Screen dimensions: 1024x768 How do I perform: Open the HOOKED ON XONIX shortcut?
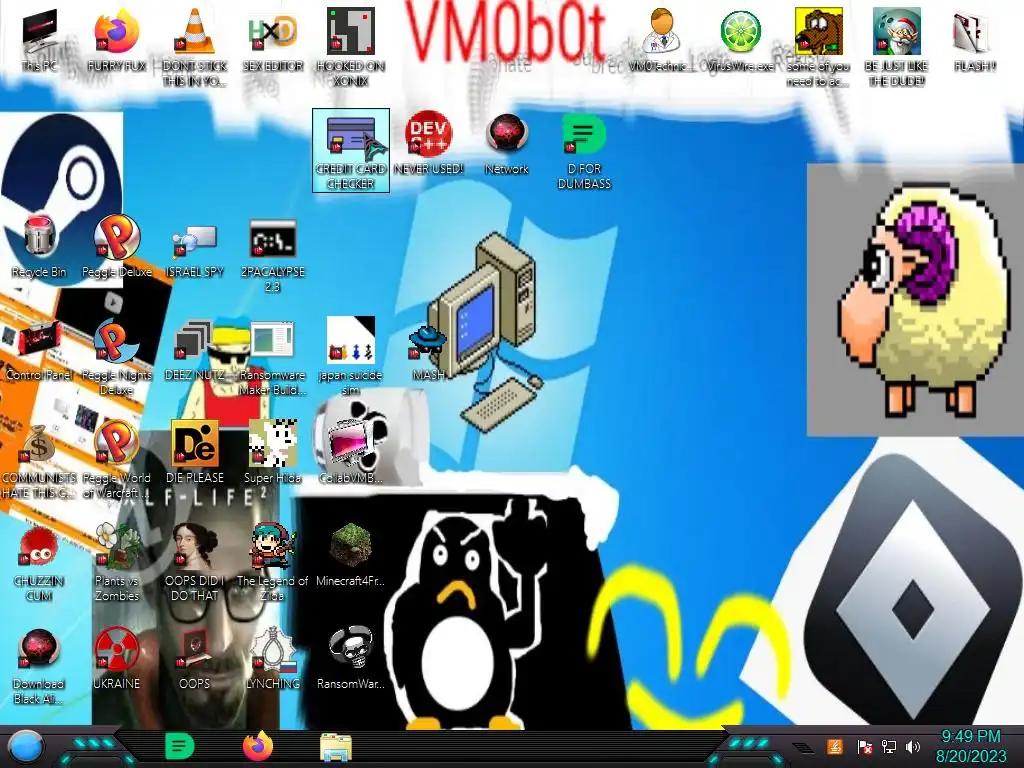[x=351, y=47]
